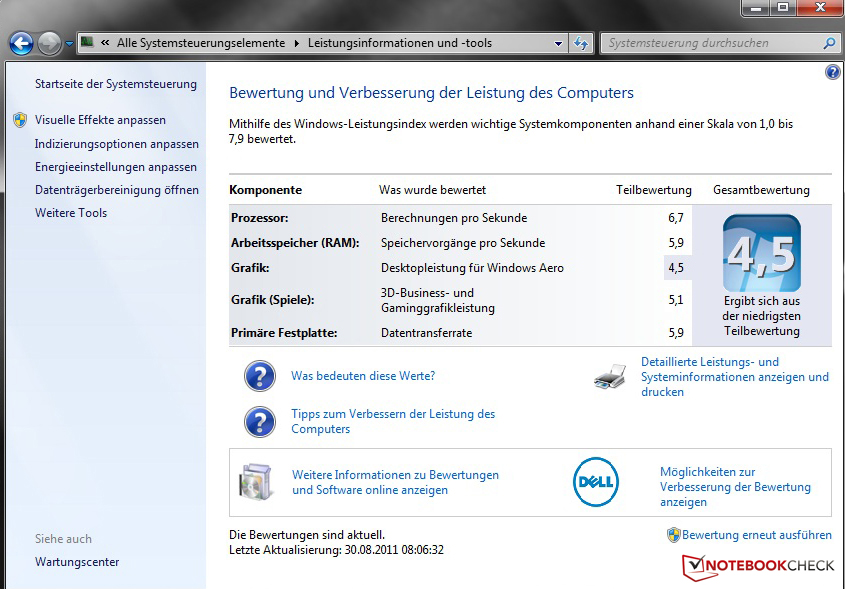Select the 'Arbeitsspeicher (RAM):' row label

(295, 243)
